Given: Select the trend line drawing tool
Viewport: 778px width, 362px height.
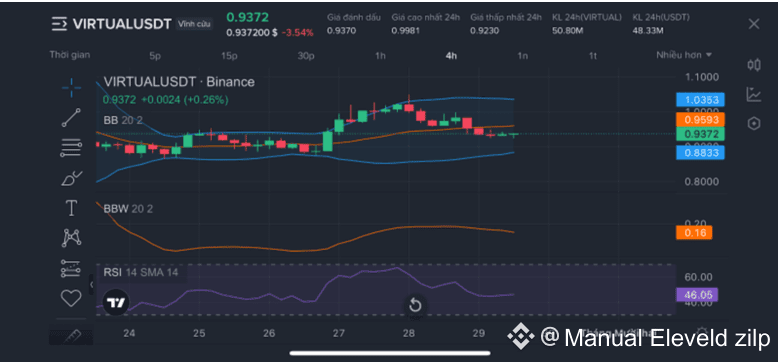Looking at the screenshot, I should tap(71, 118).
